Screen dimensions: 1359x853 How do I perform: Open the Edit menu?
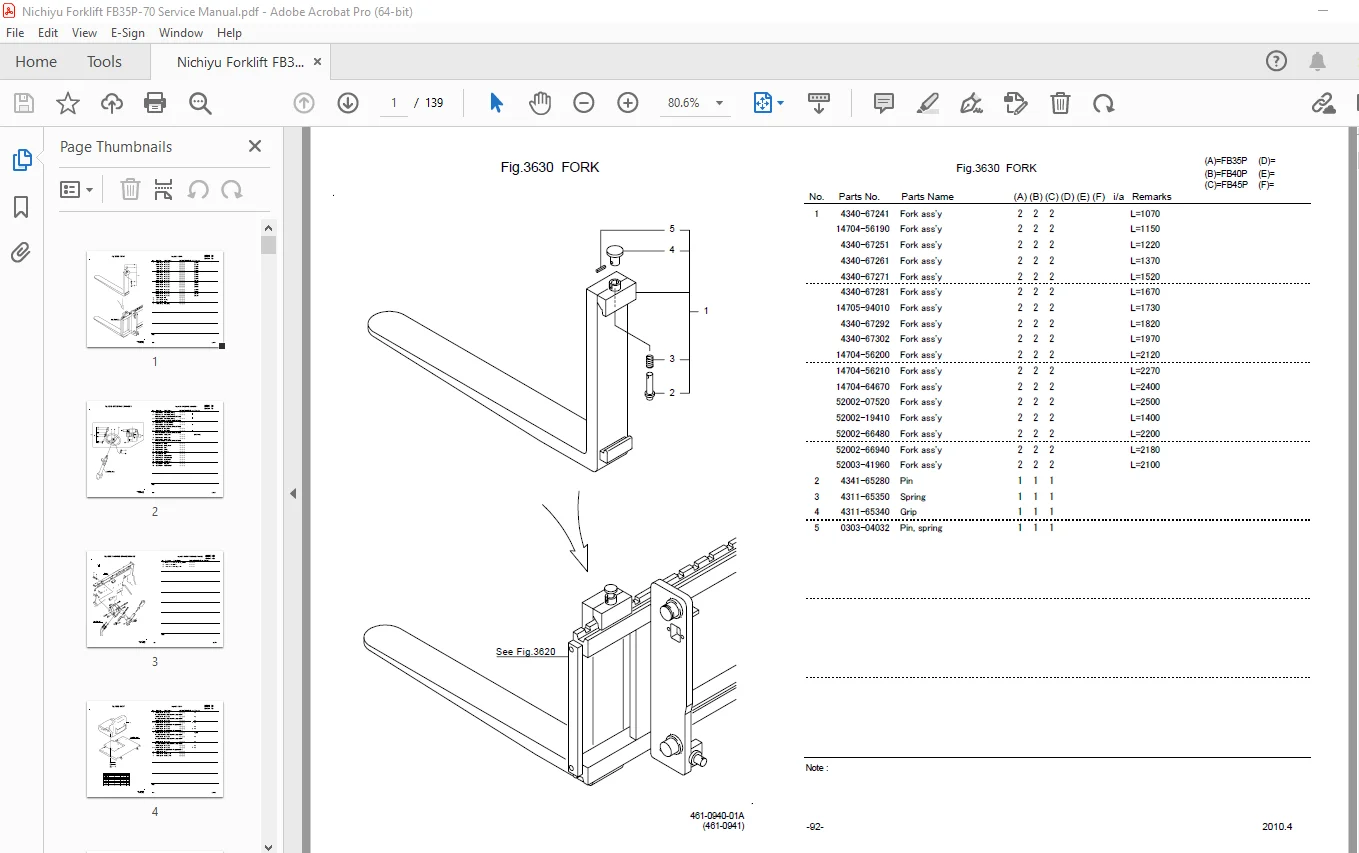pos(48,33)
